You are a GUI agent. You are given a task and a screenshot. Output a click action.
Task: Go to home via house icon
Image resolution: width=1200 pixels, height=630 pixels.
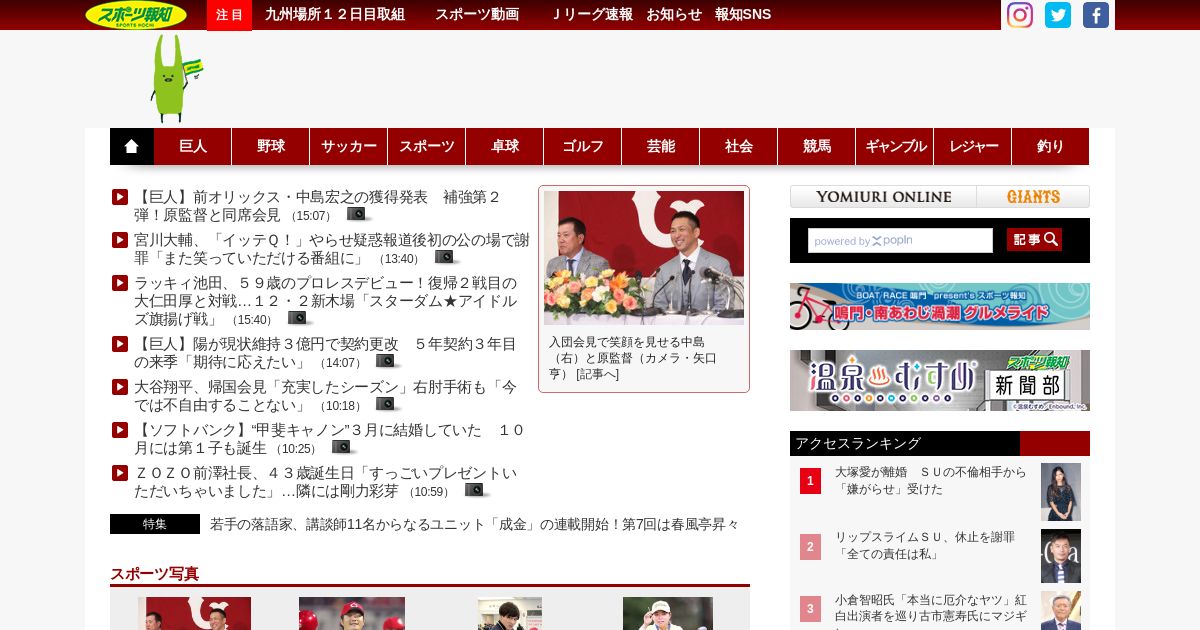point(132,146)
